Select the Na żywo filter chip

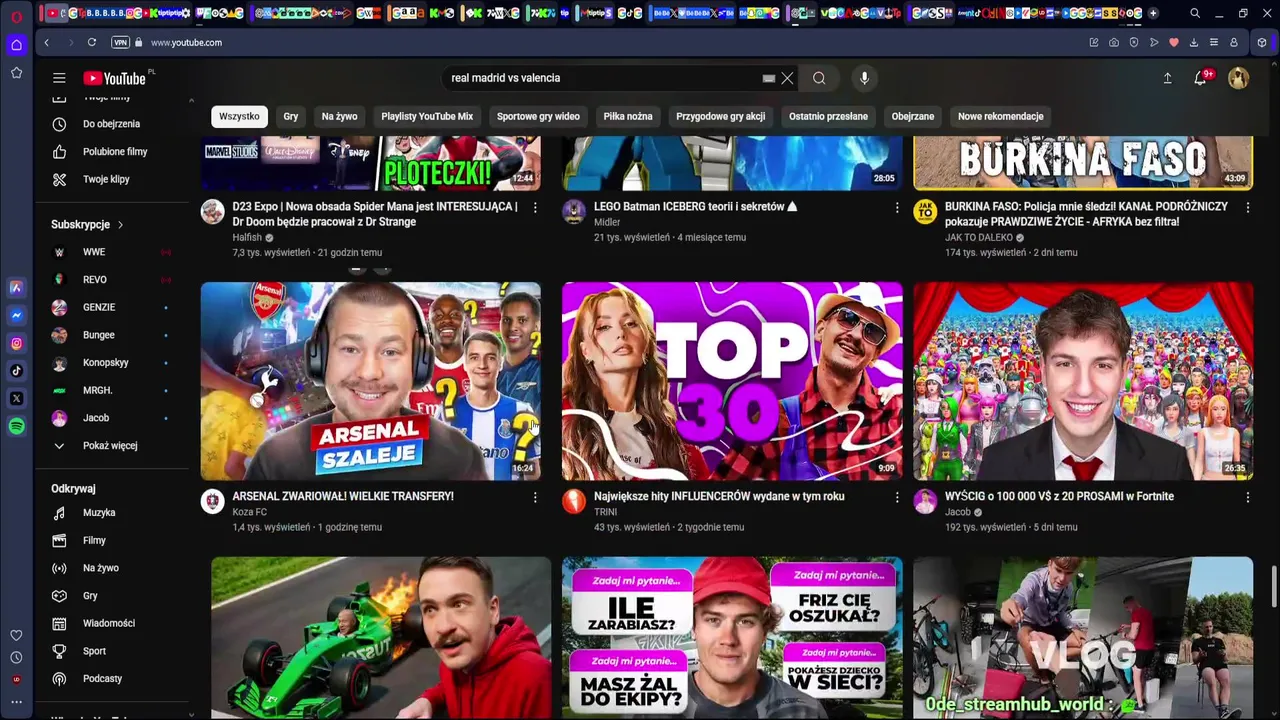click(339, 116)
